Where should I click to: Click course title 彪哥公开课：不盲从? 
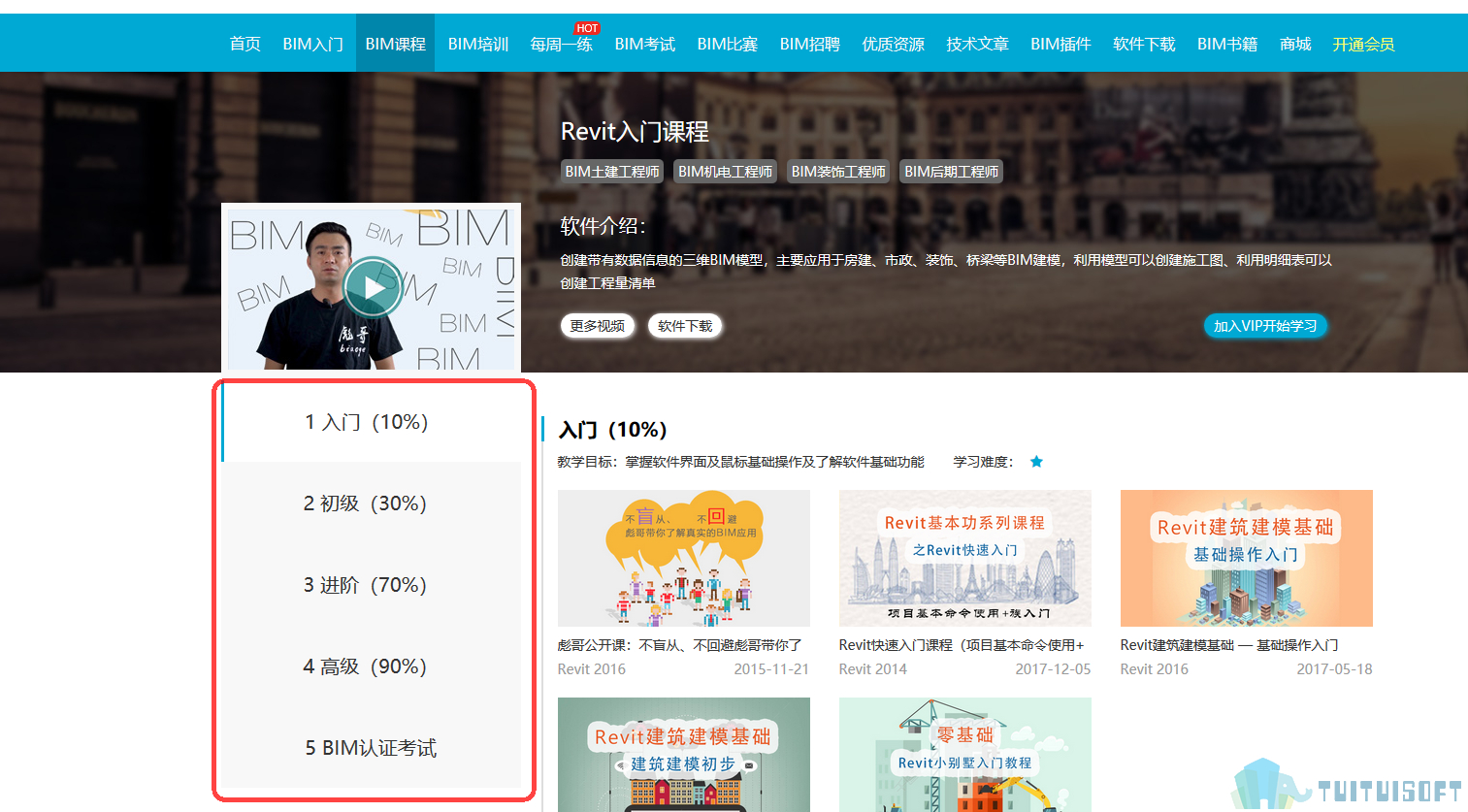[x=680, y=645]
